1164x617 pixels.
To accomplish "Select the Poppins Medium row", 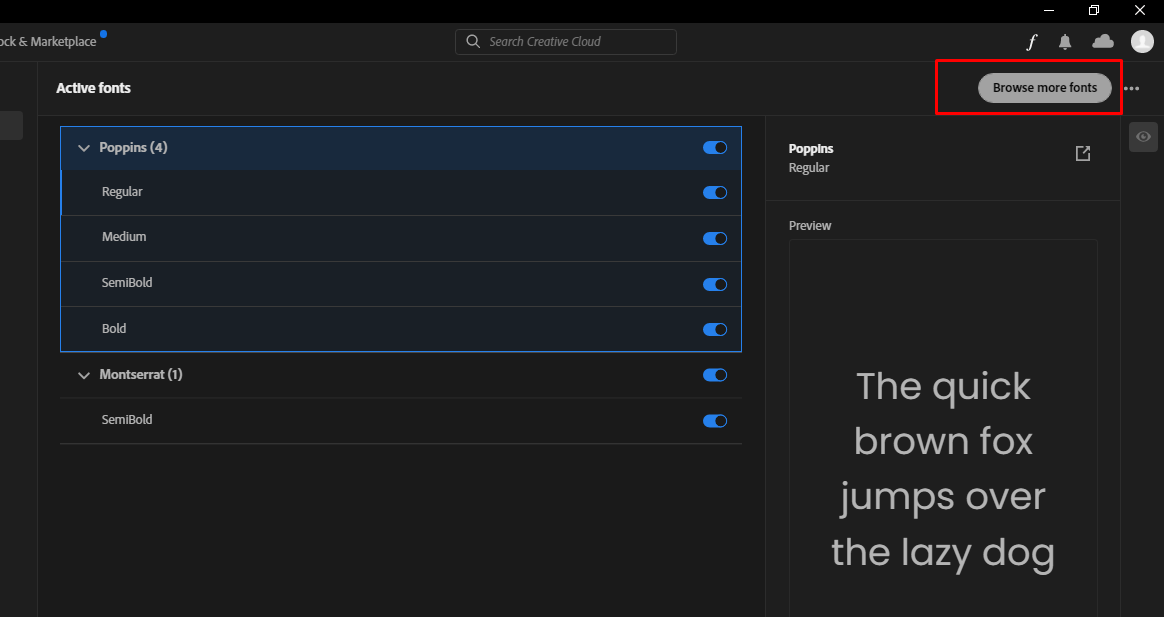I will click(401, 238).
